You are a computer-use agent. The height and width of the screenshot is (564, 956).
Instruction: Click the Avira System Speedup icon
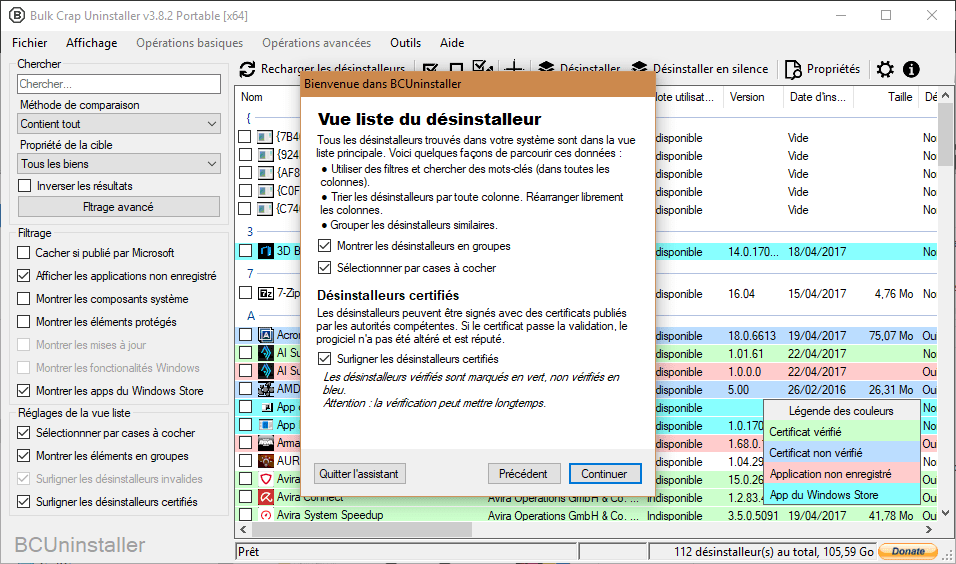pyautogui.click(x=266, y=515)
